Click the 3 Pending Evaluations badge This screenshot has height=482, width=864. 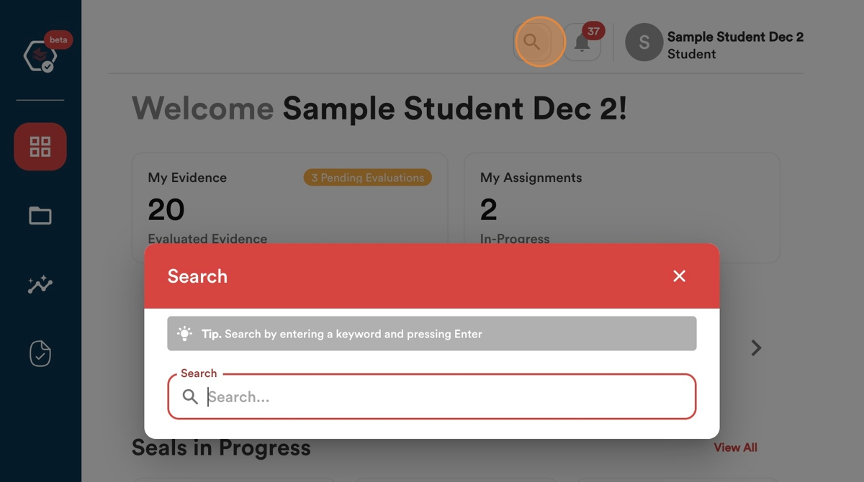[368, 177]
